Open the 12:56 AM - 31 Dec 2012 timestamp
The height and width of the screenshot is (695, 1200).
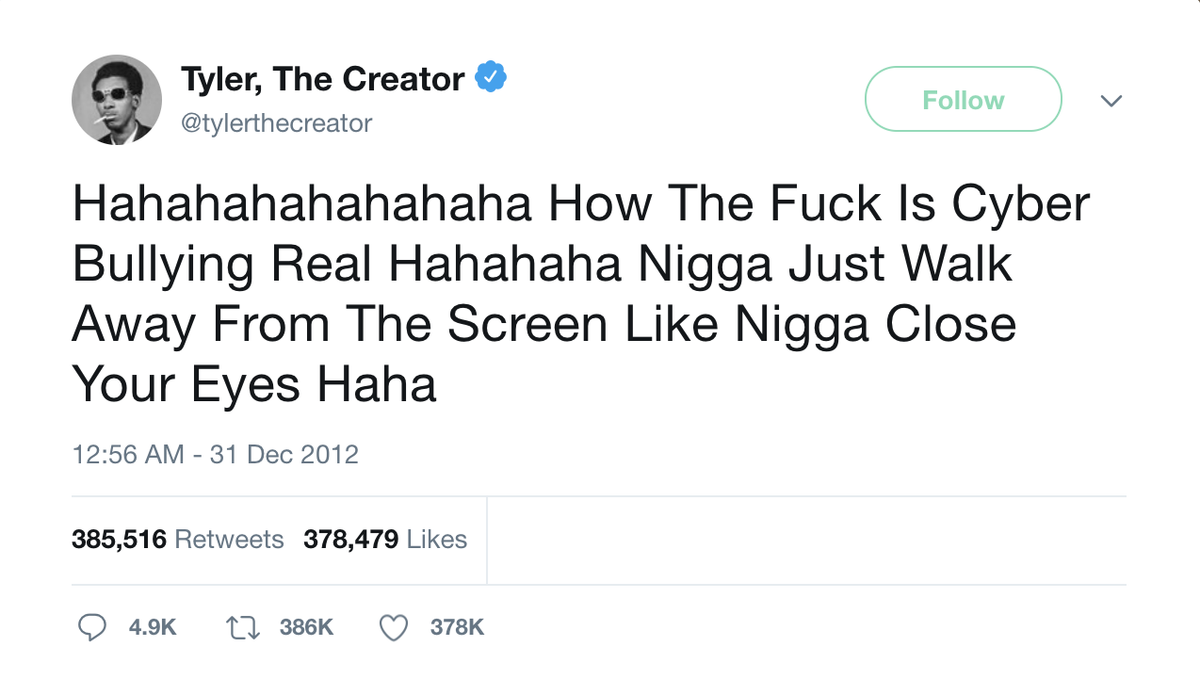tap(215, 454)
